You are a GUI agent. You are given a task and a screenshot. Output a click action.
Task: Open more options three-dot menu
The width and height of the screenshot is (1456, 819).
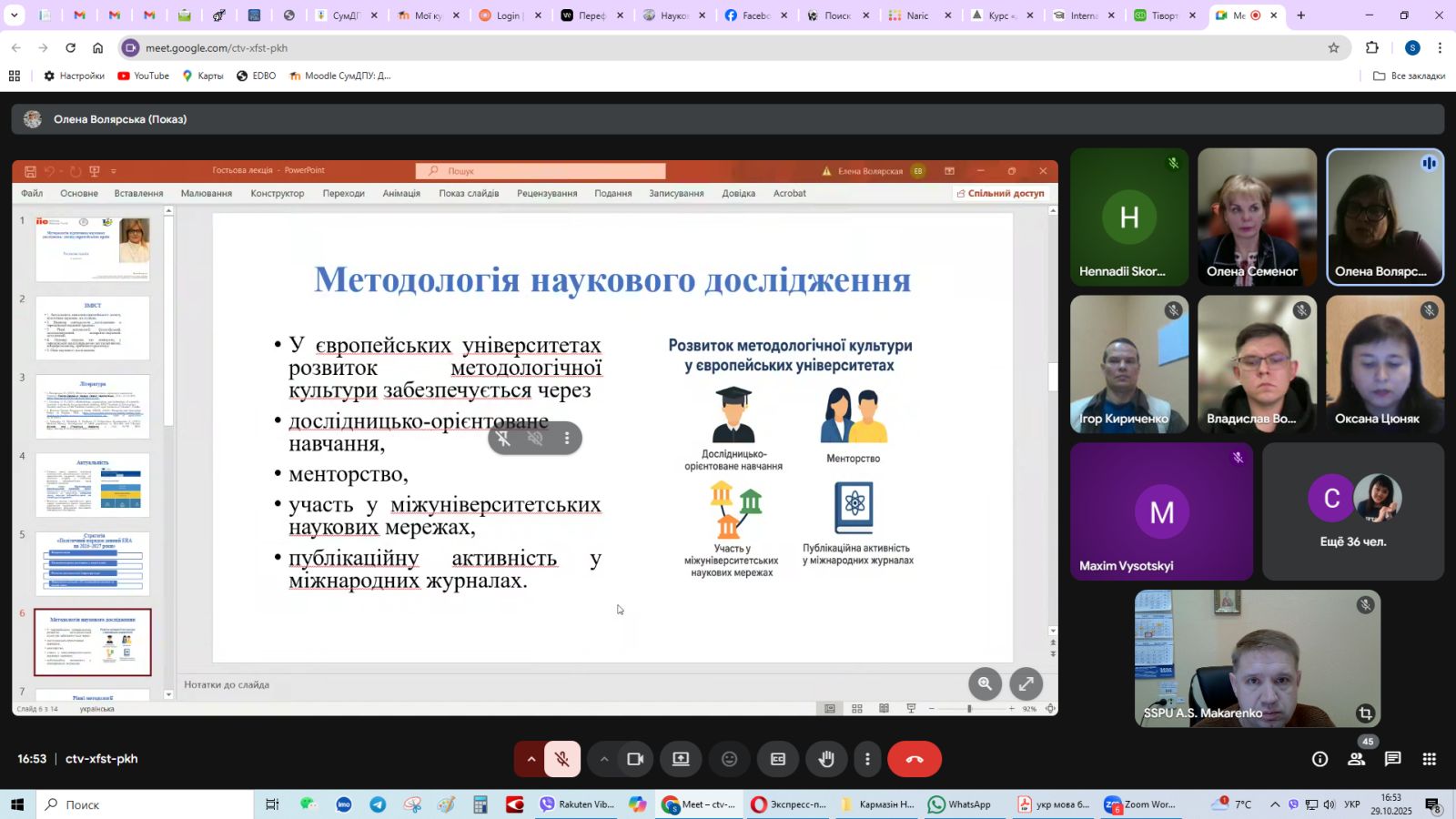pos(867,759)
